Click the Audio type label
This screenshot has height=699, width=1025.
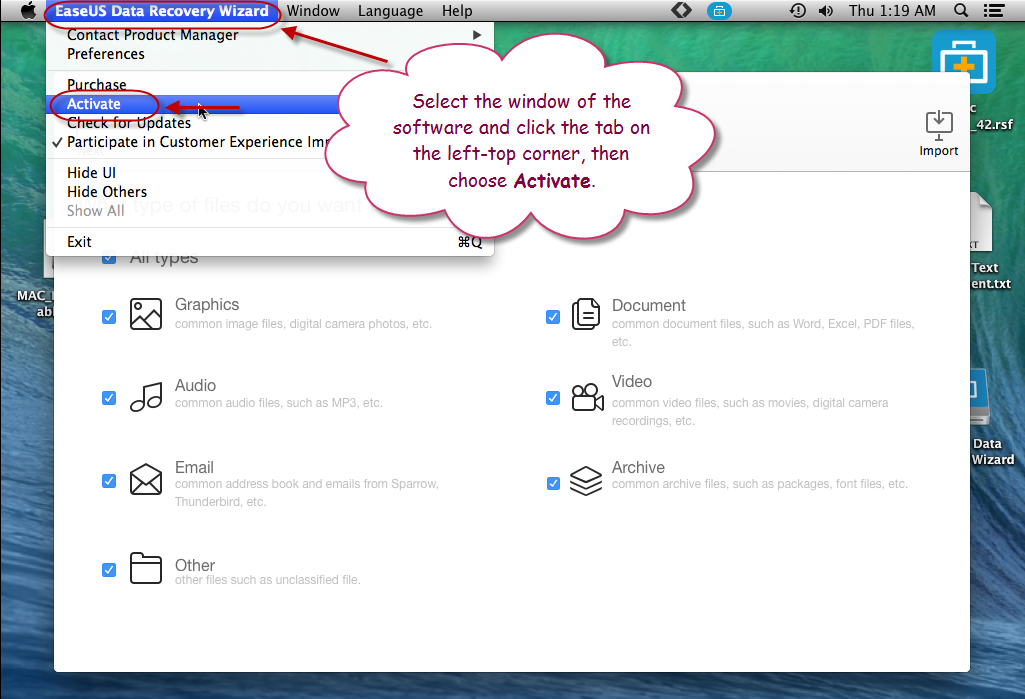point(195,385)
